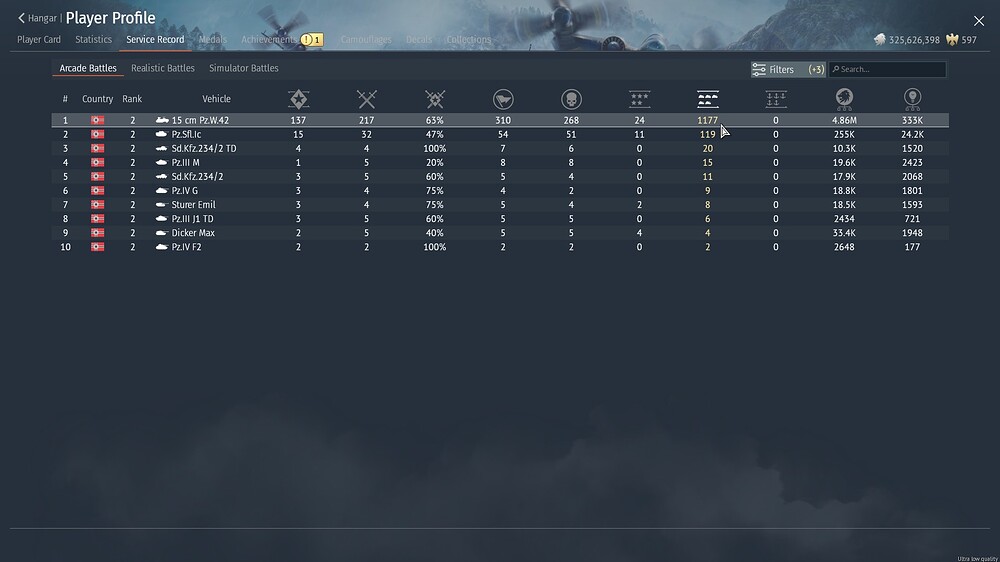1000x562 pixels.
Task: Sort by air kills stars icon
Action: [640, 99]
